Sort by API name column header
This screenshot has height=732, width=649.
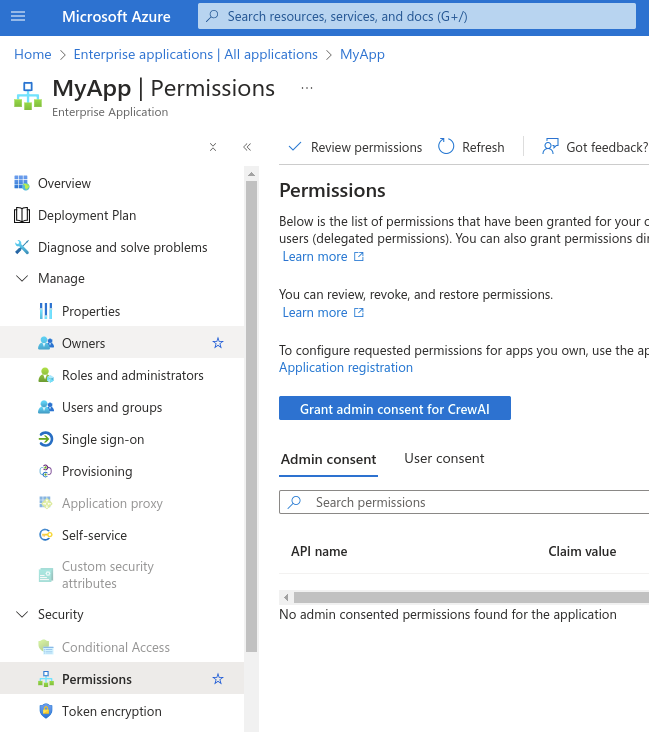point(319,551)
